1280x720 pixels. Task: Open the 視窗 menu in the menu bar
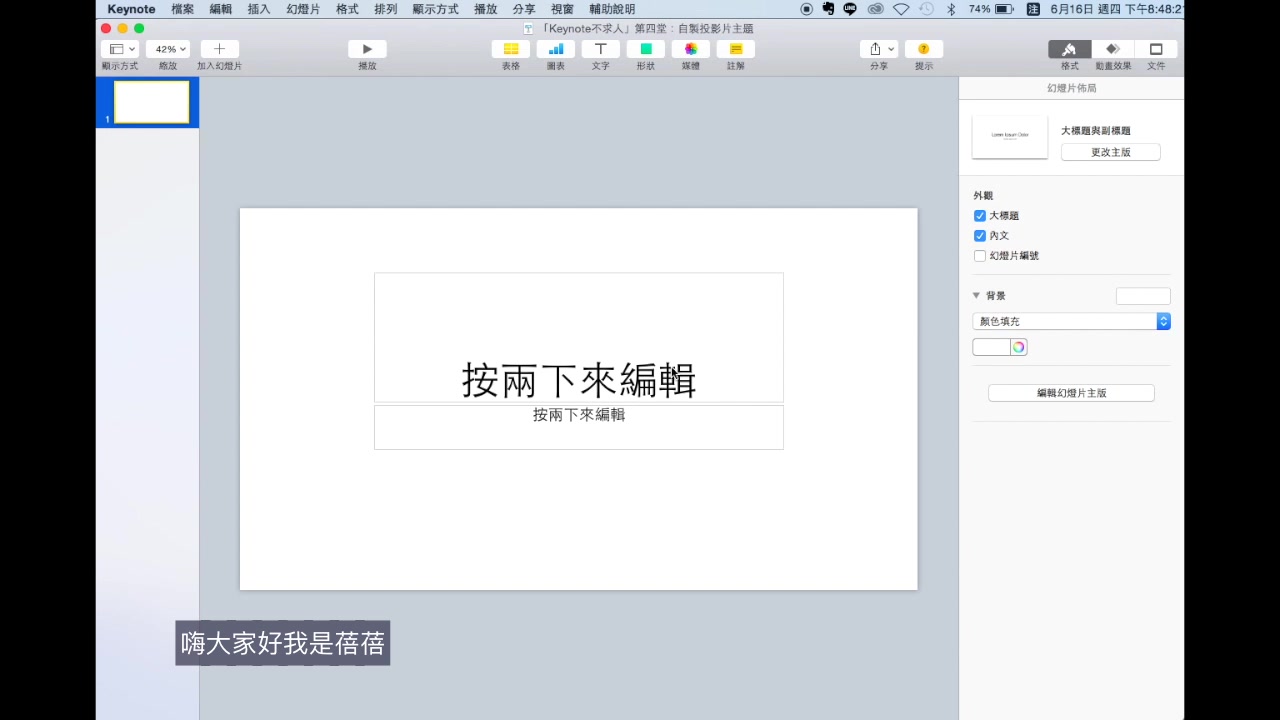click(561, 9)
